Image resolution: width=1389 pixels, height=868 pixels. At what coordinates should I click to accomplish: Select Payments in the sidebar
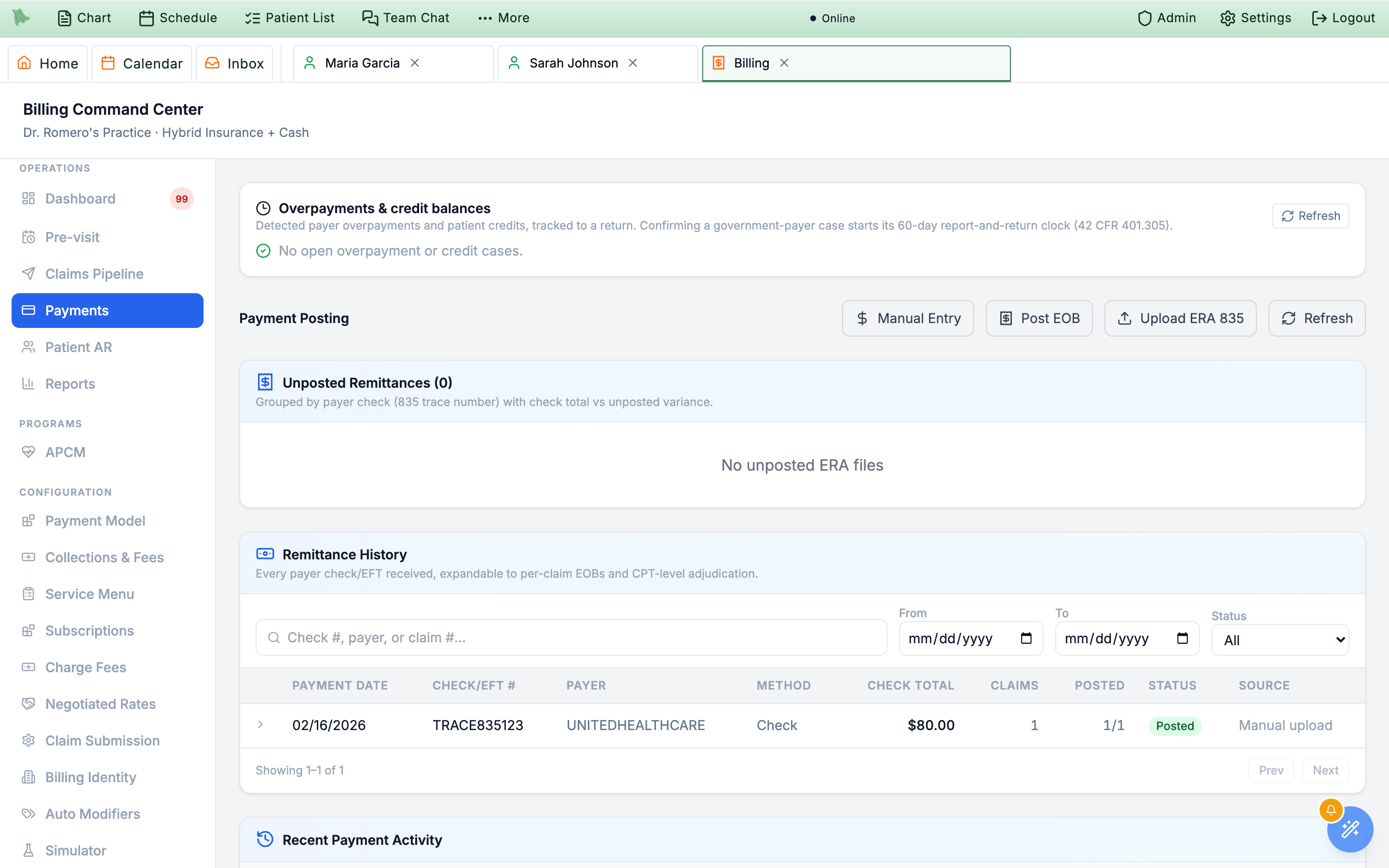(x=108, y=311)
